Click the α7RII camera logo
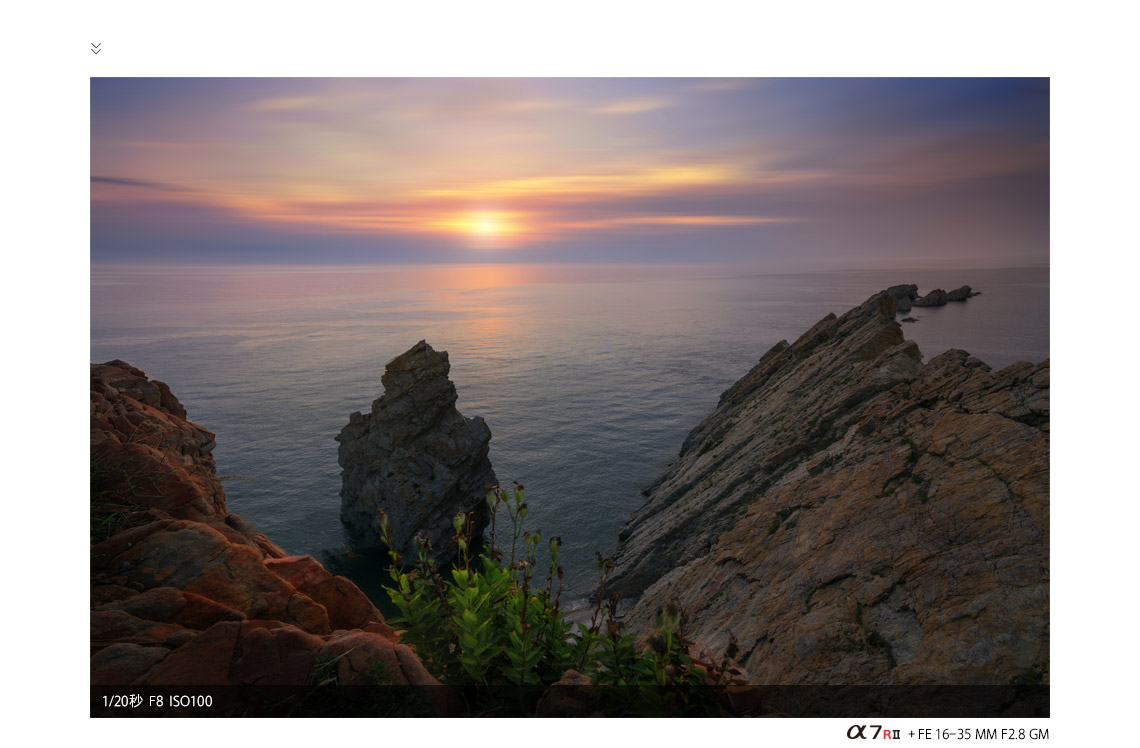 coord(872,733)
